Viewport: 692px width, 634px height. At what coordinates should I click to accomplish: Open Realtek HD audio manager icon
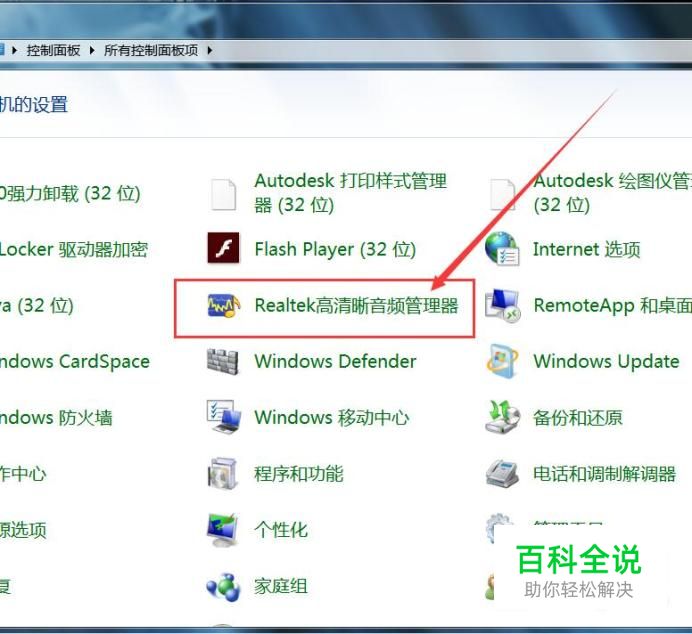click(224, 305)
